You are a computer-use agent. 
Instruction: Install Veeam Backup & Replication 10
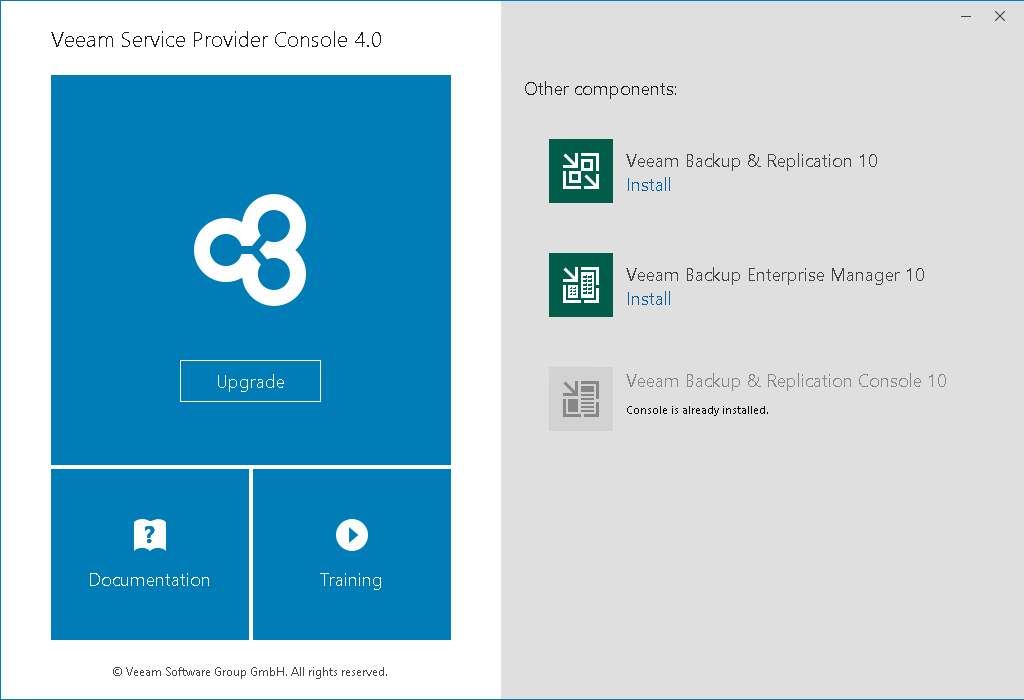tap(648, 185)
